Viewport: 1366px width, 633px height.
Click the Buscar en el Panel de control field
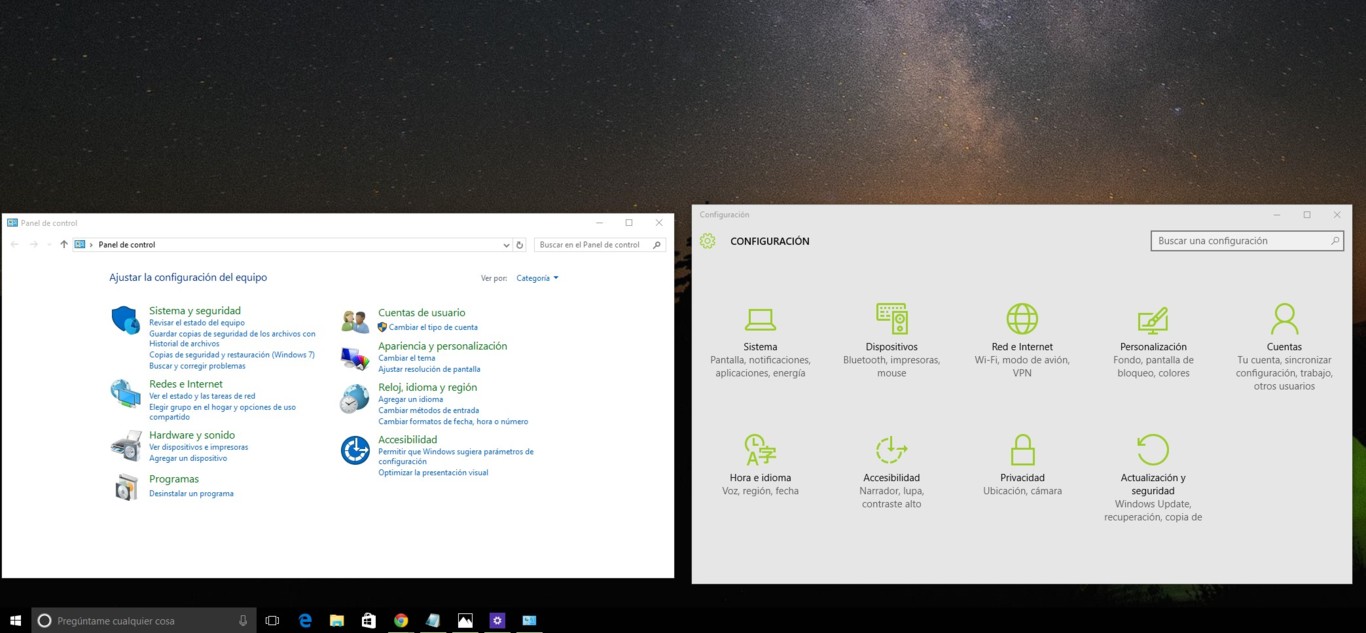point(600,245)
